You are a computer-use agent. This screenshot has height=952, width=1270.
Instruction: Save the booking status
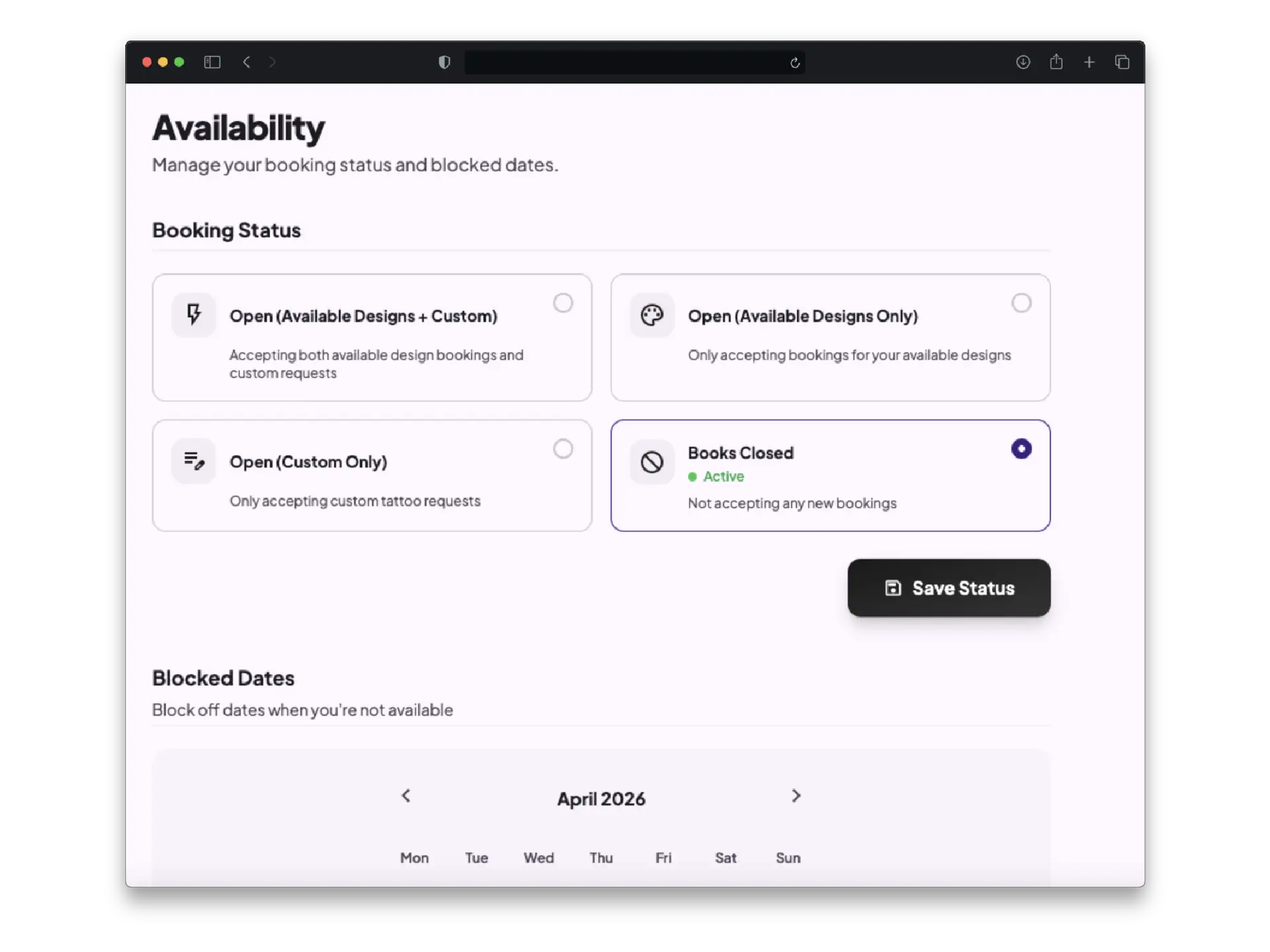point(948,587)
